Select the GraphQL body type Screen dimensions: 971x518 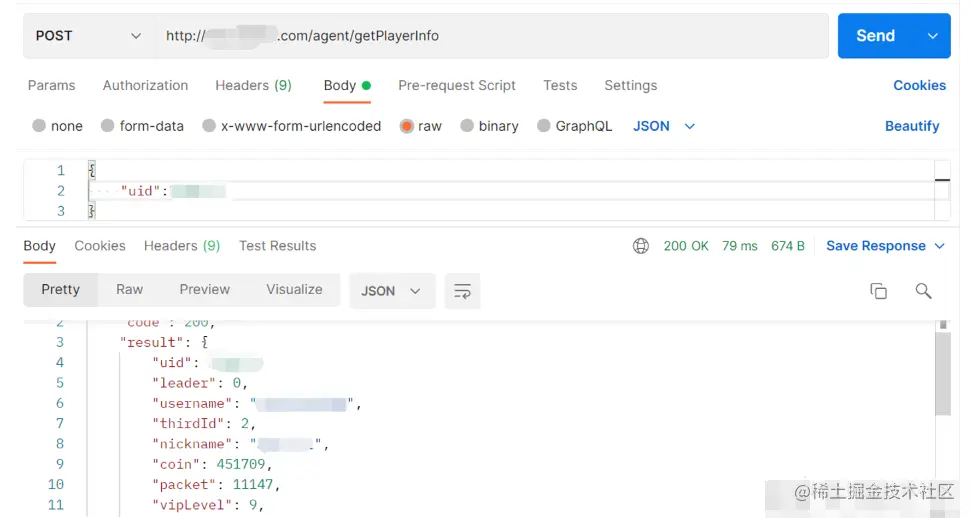click(575, 126)
